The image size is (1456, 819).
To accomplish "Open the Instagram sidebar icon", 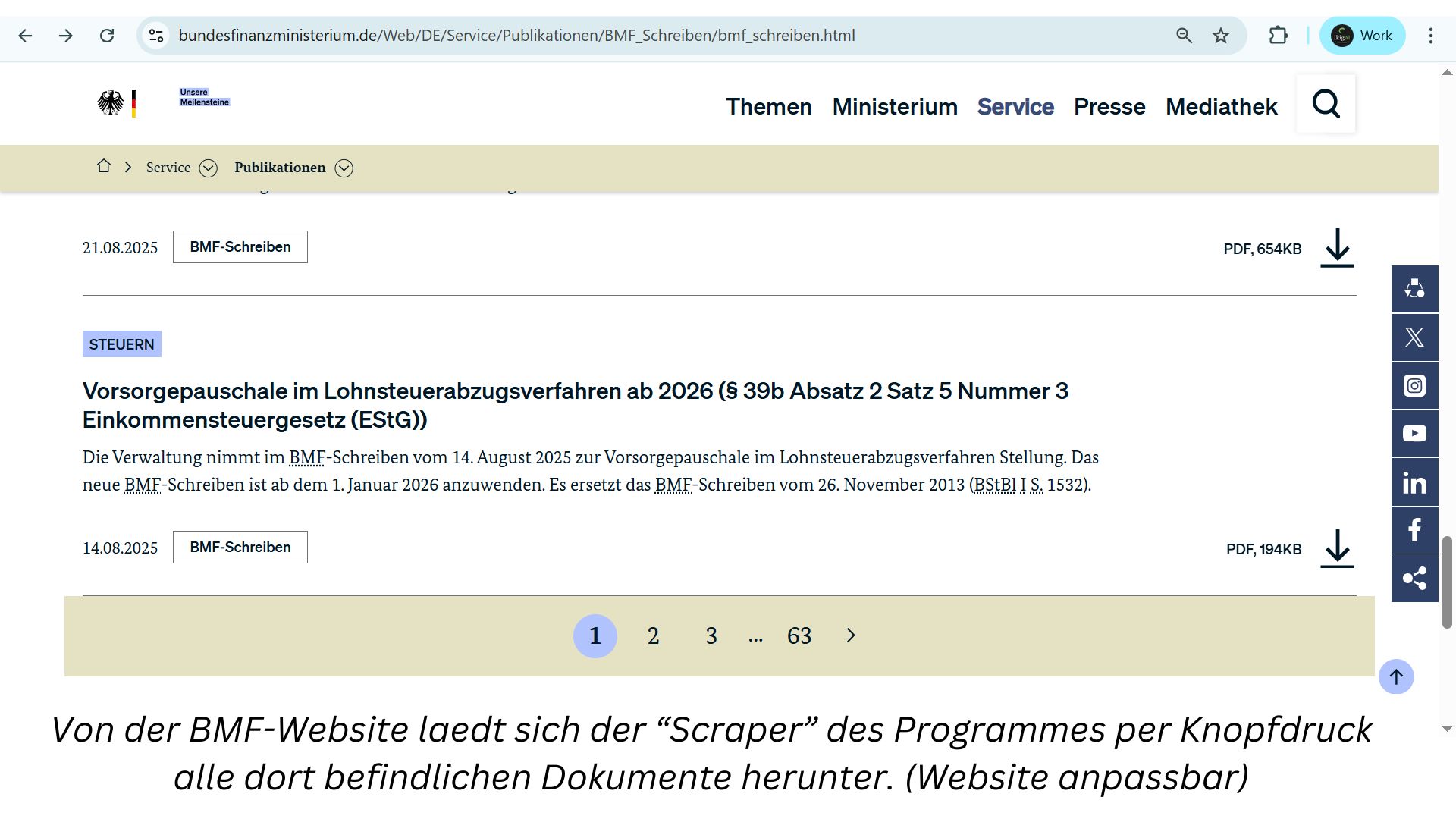I will tap(1414, 386).
